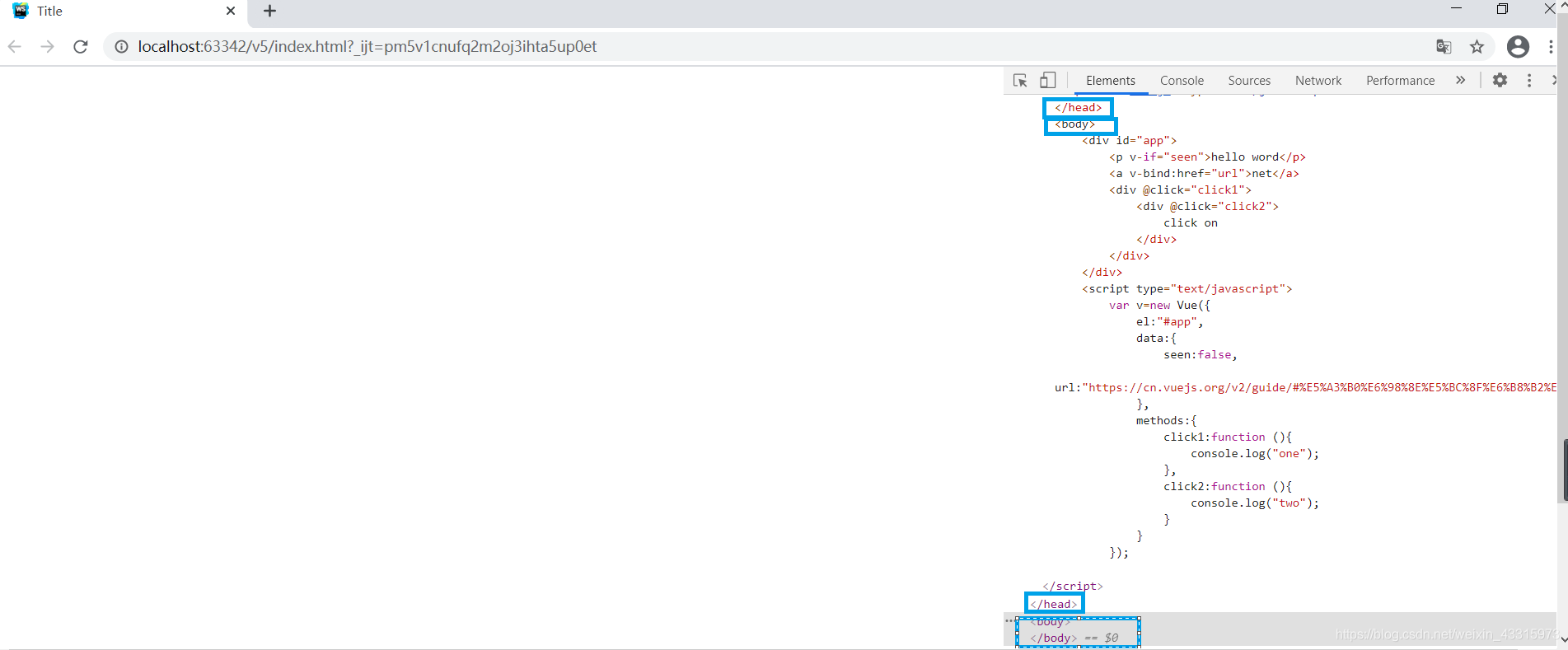1568x650 pixels.
Task: Activate DevTools inspect element picker
Action: (1020, 80)
